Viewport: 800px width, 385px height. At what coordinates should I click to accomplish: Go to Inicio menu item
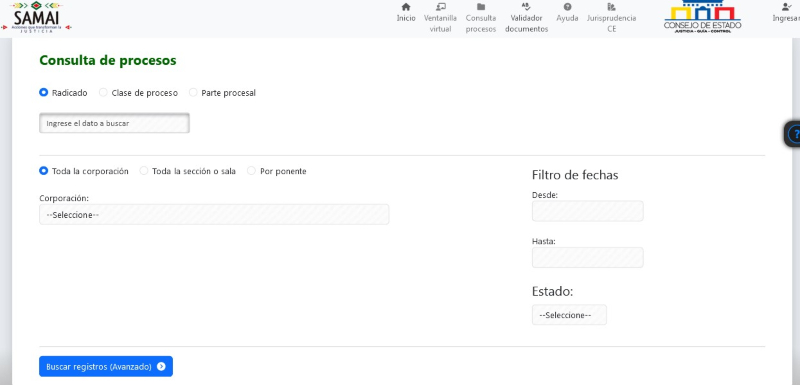coord(406,18)
